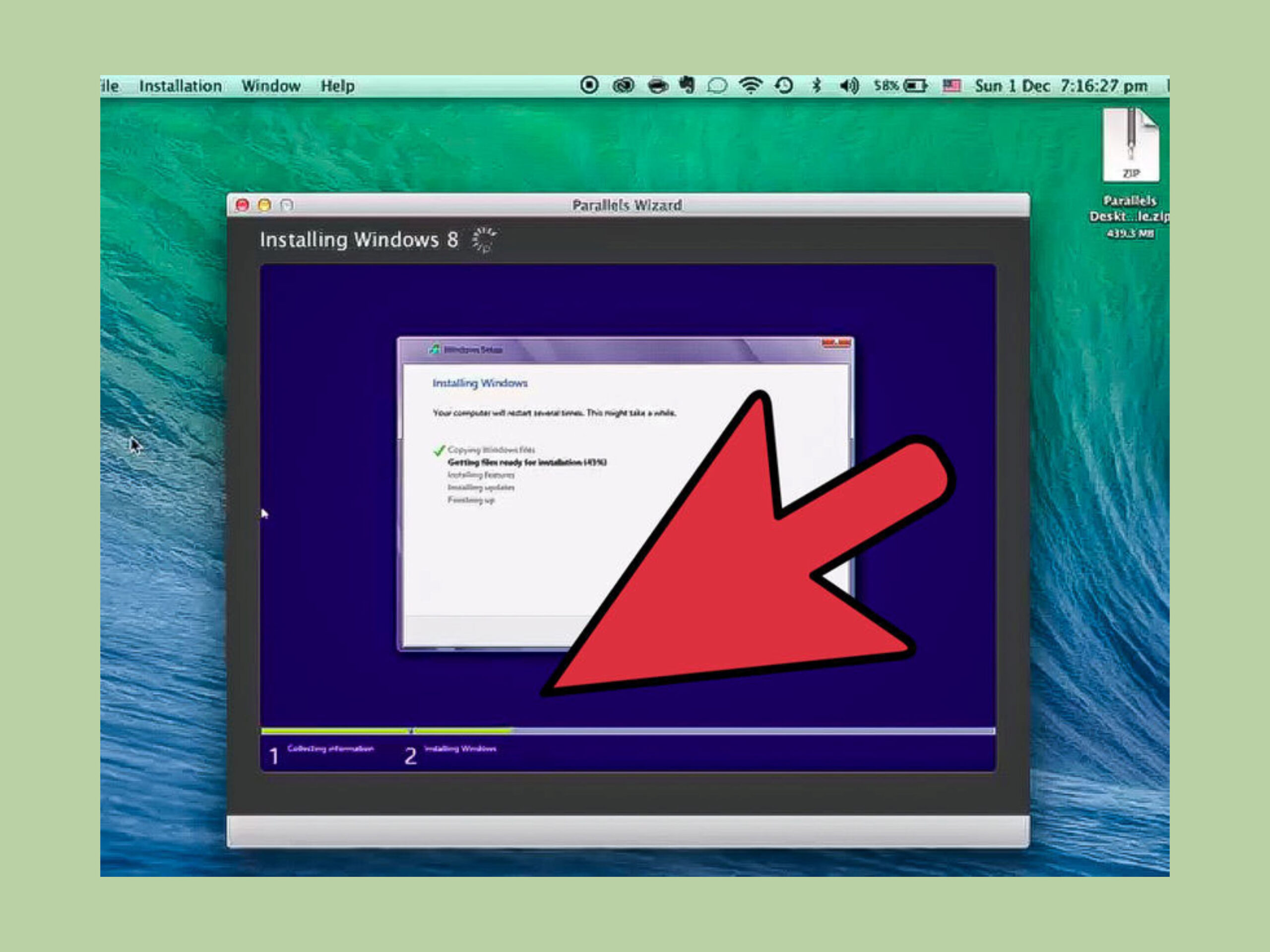Open the Installation menu
This screenshot has height=952, width=1270.
(x=180, y=86)
